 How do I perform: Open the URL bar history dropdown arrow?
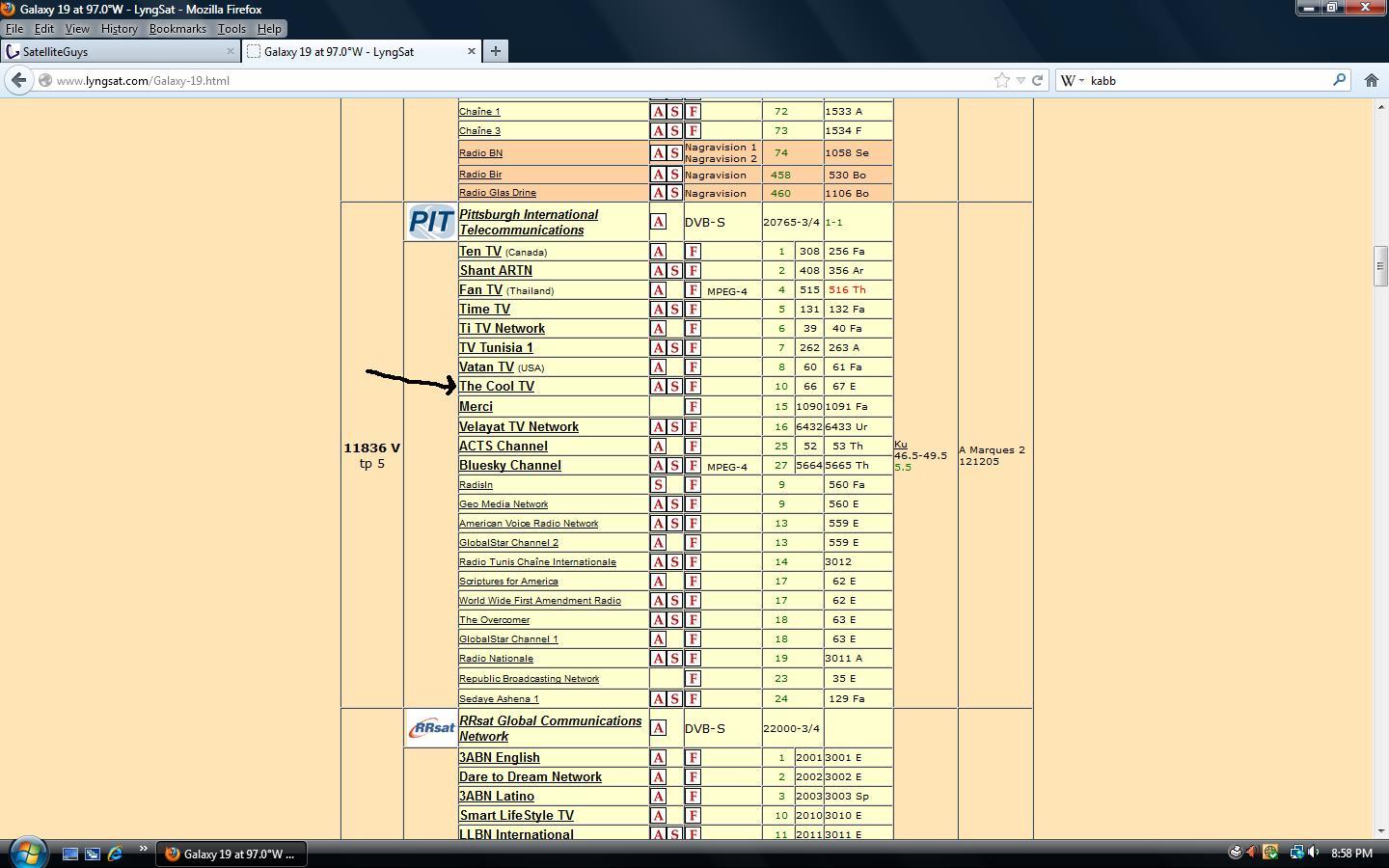click(x=1021, y=81)
